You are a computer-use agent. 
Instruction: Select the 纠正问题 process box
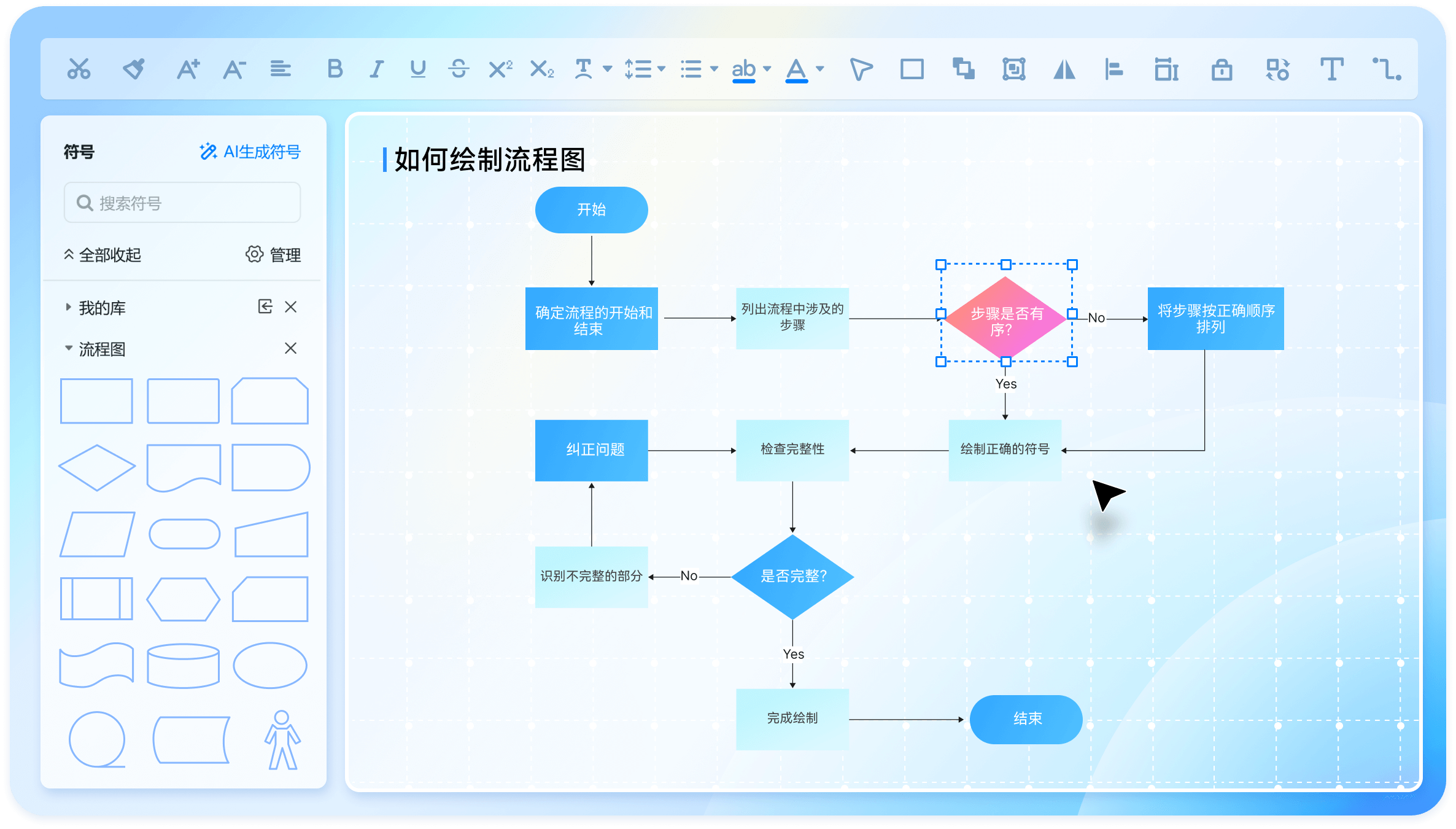pos(592,450)
